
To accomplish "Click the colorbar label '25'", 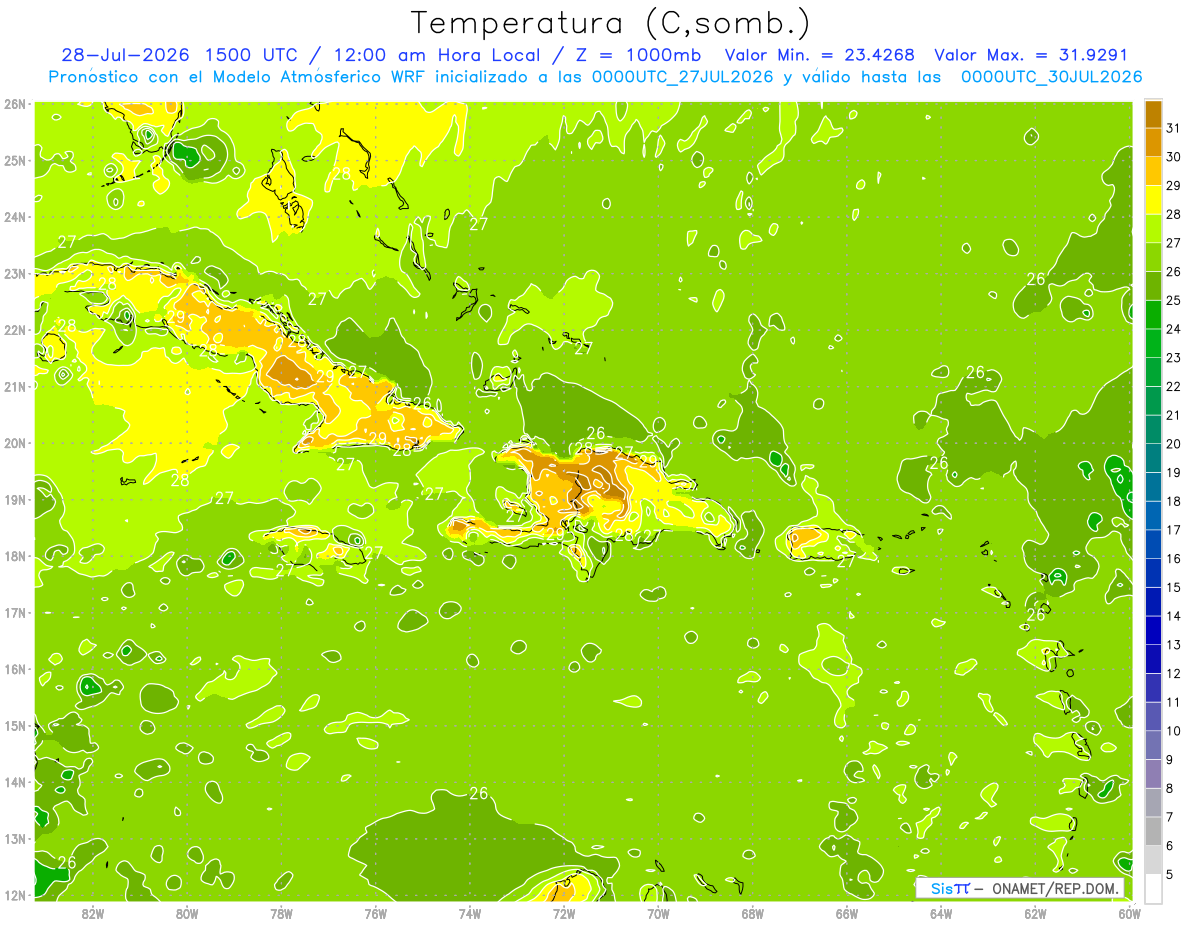I will coord(1173,300).
